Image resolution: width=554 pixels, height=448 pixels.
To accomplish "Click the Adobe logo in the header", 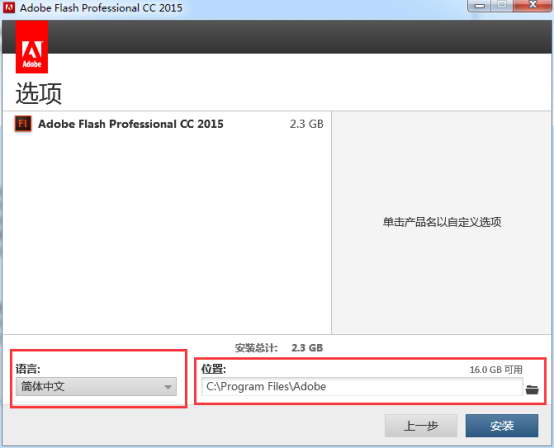I will point(32,47).
